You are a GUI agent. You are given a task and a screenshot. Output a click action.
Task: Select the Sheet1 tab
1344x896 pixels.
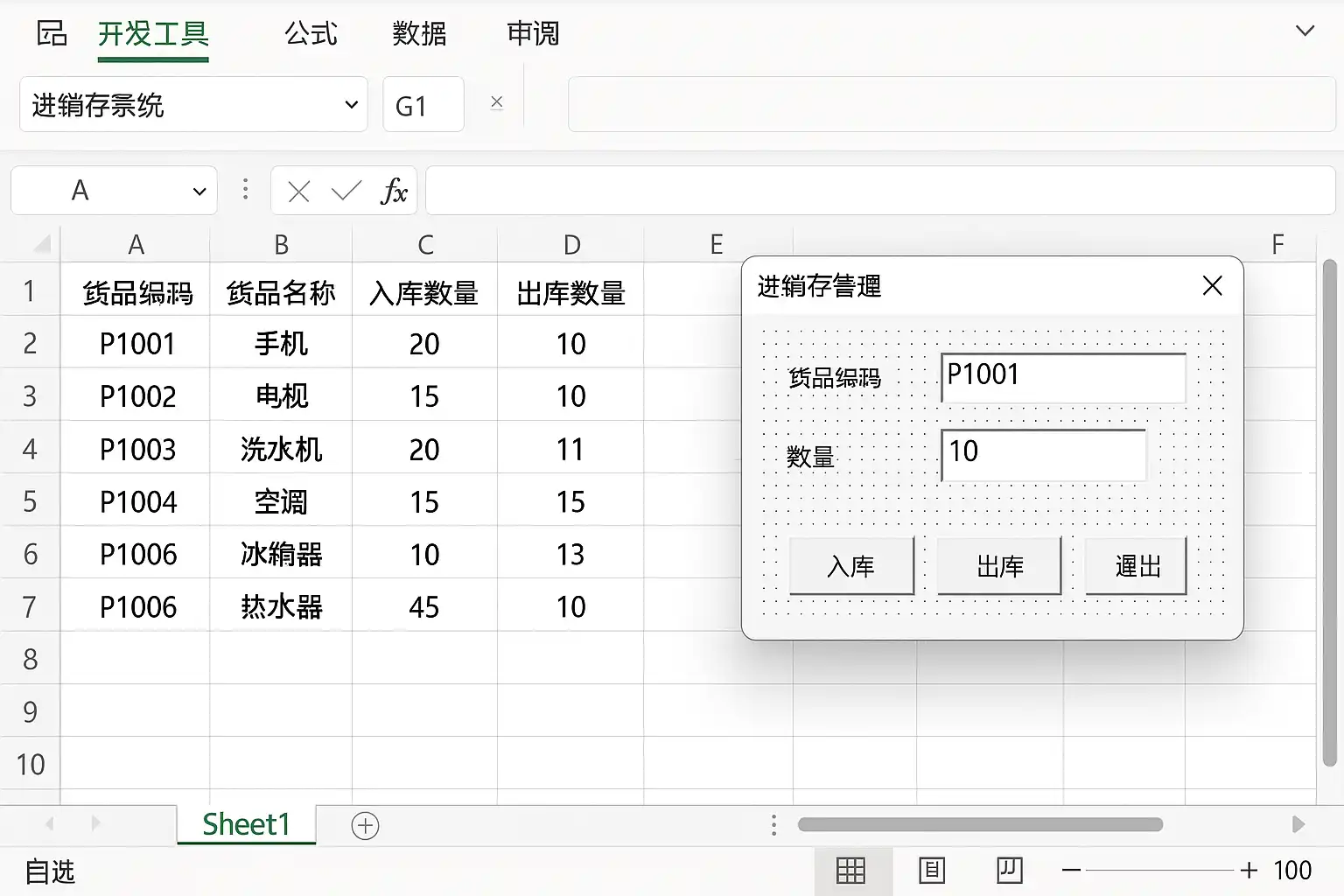tap(246, 824)
